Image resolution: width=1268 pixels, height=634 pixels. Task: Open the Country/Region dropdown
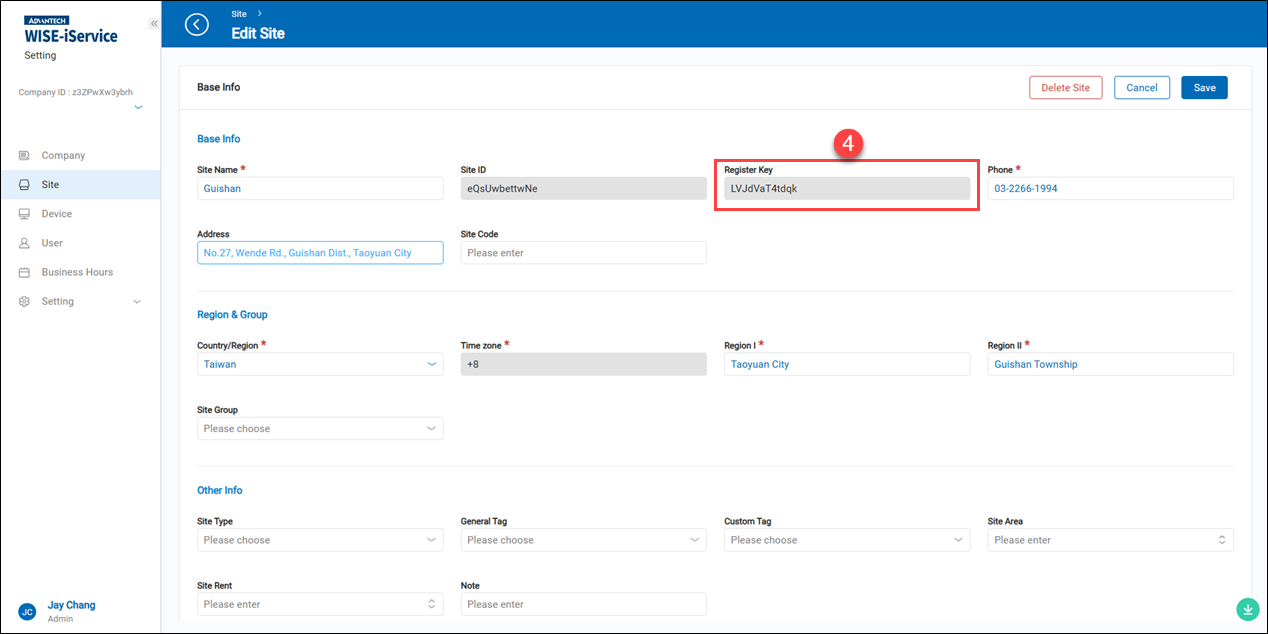click(320, 365)
